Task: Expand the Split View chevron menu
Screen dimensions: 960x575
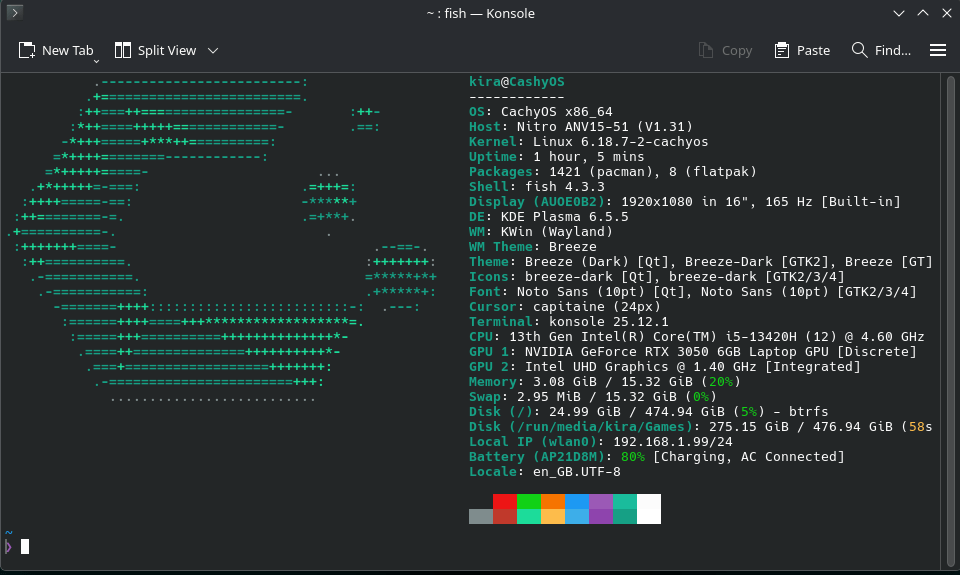Action: click(x=213, y=50)
